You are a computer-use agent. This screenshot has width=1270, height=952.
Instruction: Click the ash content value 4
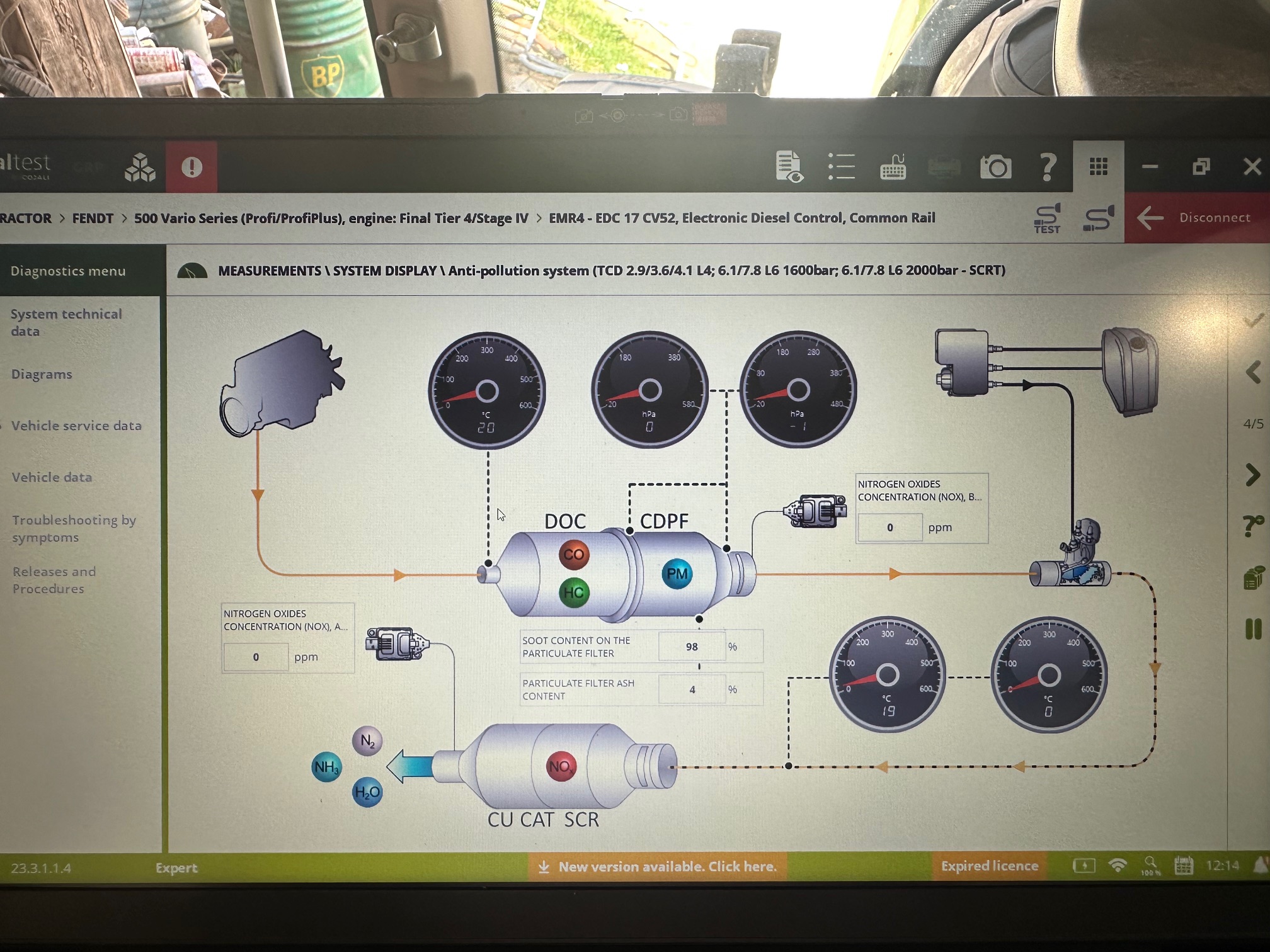click(x=692, y=689)
